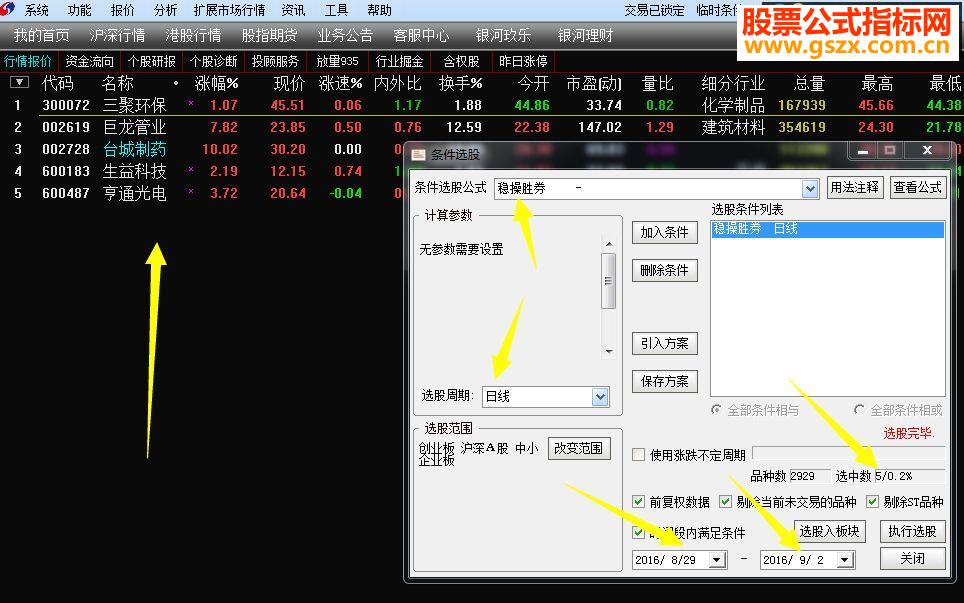Open the 选股周期 日线 dropdown
This screenshot has width=964, height=603.
click(600, 396)
